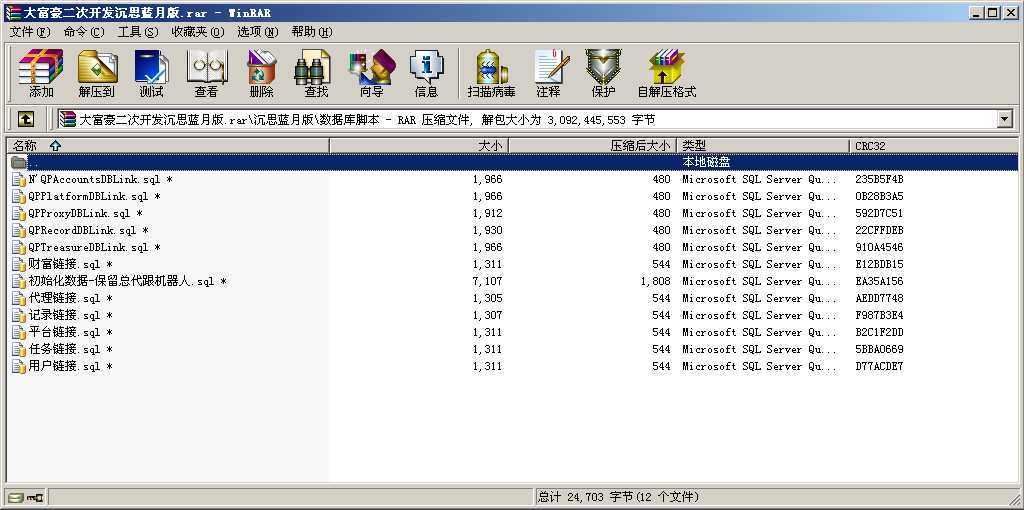Screen dimensions: 1024x510
Task: Select 记录链接.sql file
Action: coord(71,315)
